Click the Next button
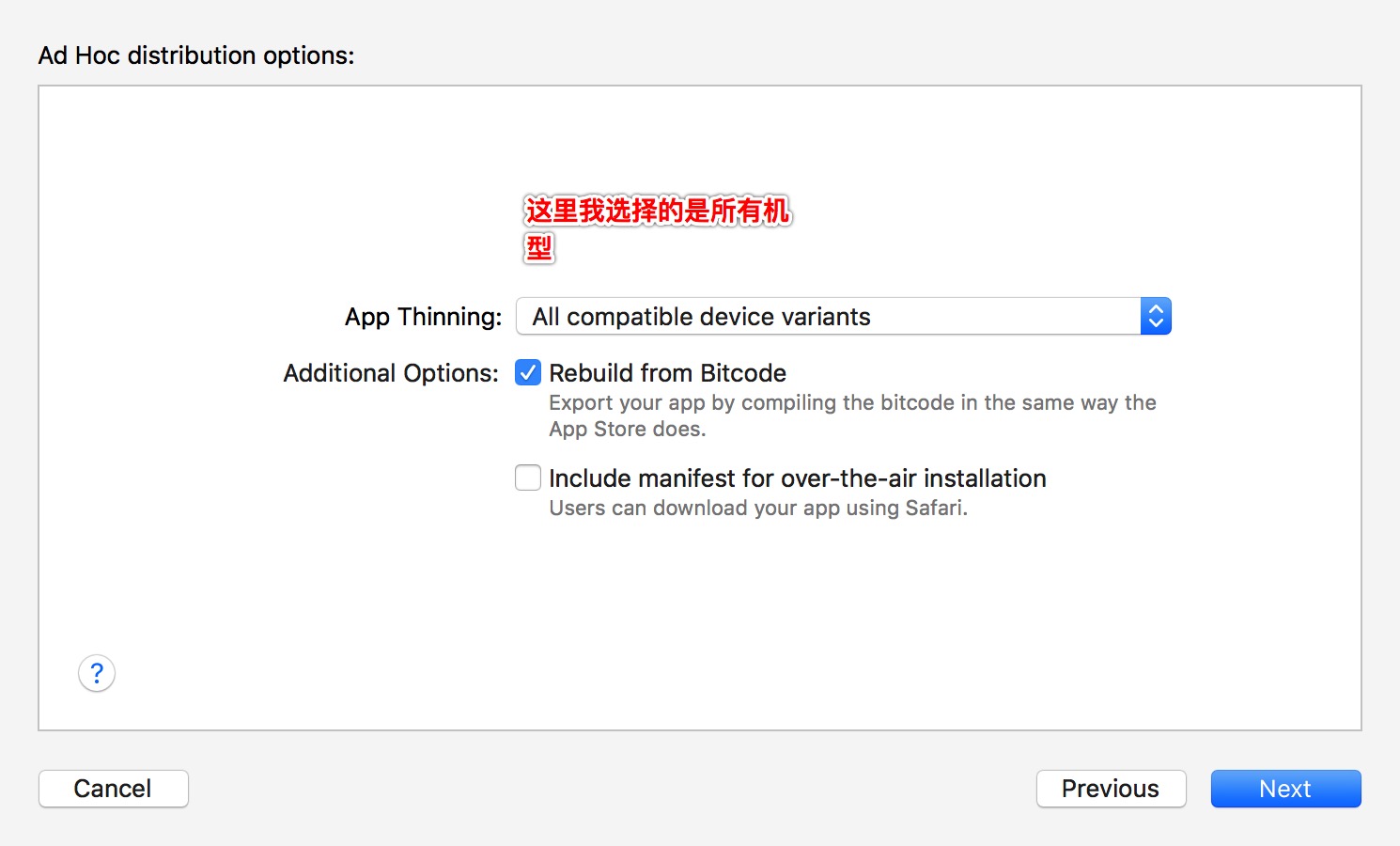This screenshot has height=846, width=1400. point(1285,789)
